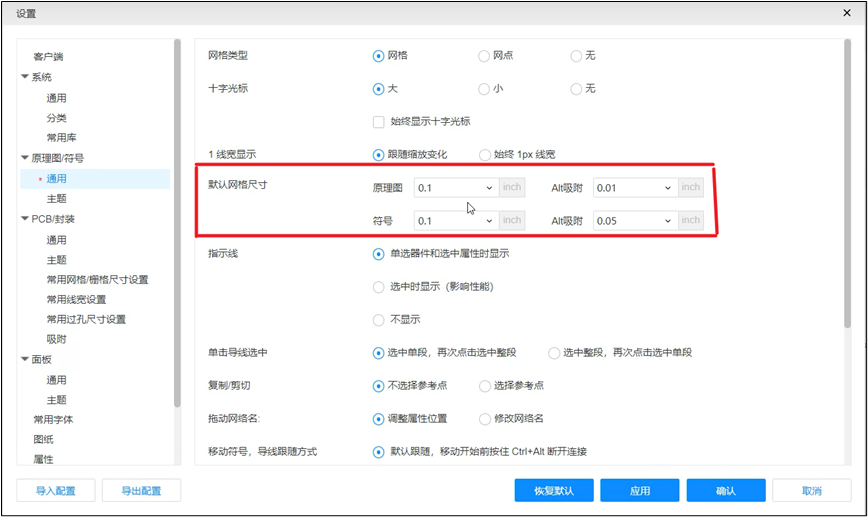The width and height of the screenshot is (868, 517).
Task: Click the settings panel vertical scrollbar
Action: [x=847, y=183]
